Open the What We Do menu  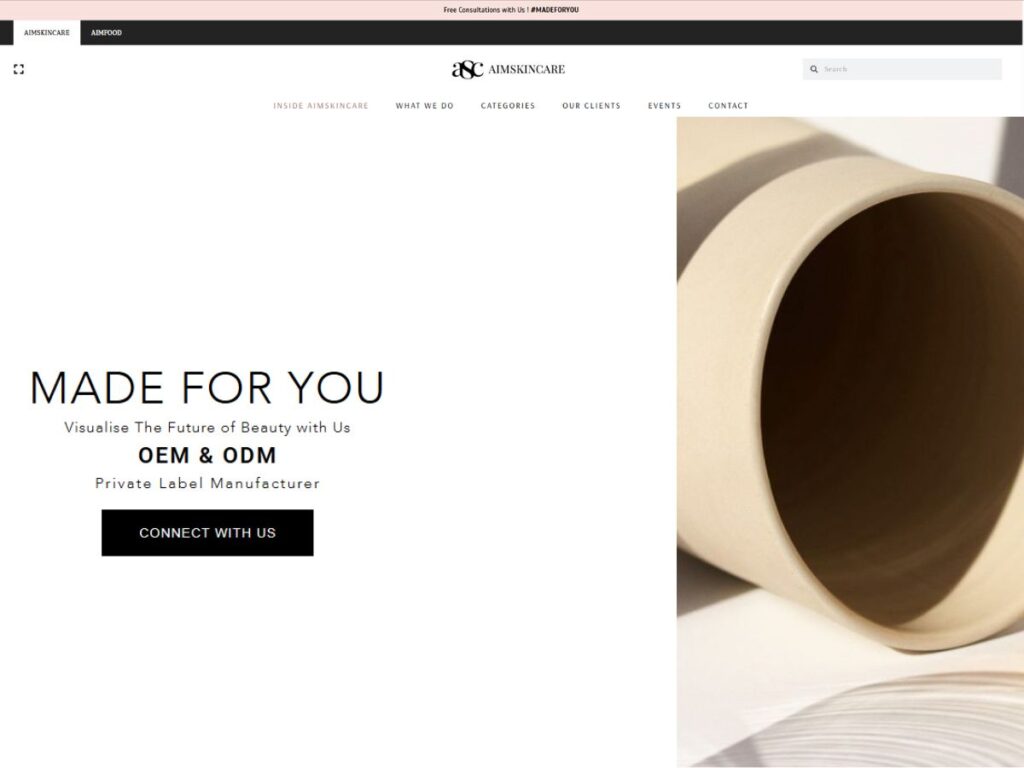click(424, 106)
